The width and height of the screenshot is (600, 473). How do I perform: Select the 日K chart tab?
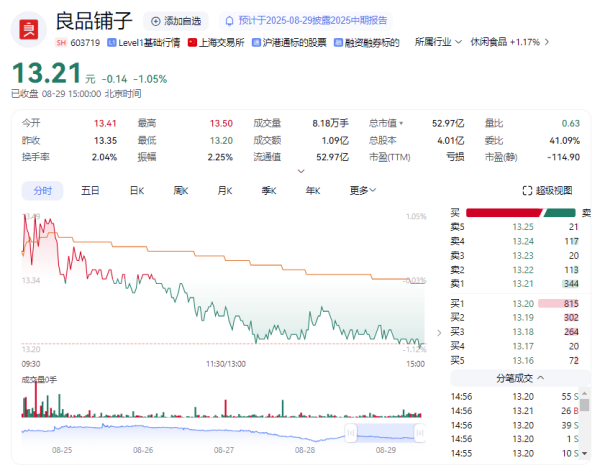tap(136, 190)
